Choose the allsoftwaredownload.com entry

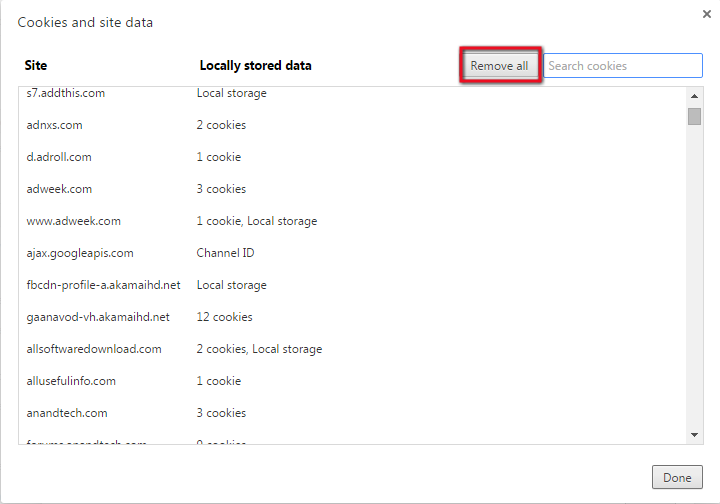pyautogui.click(x=94, y=349)
